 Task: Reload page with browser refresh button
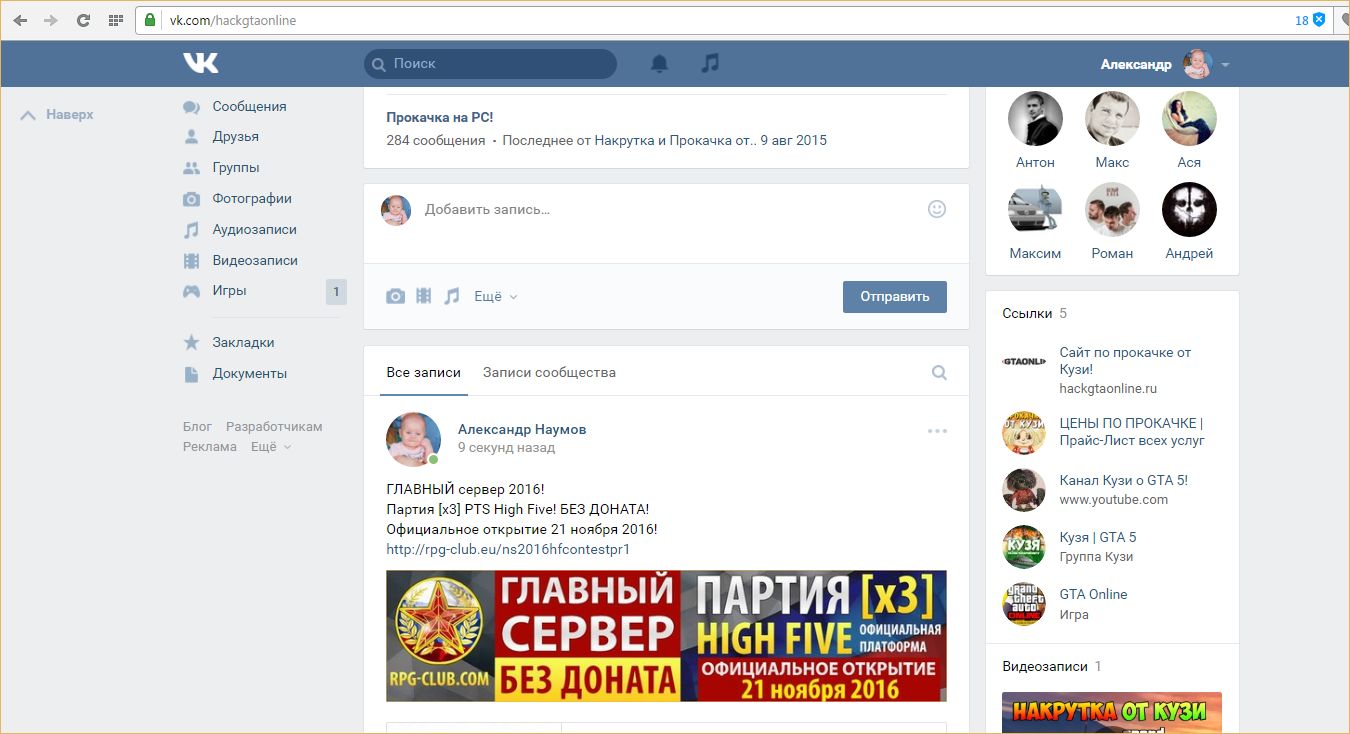tap(83, 20)
